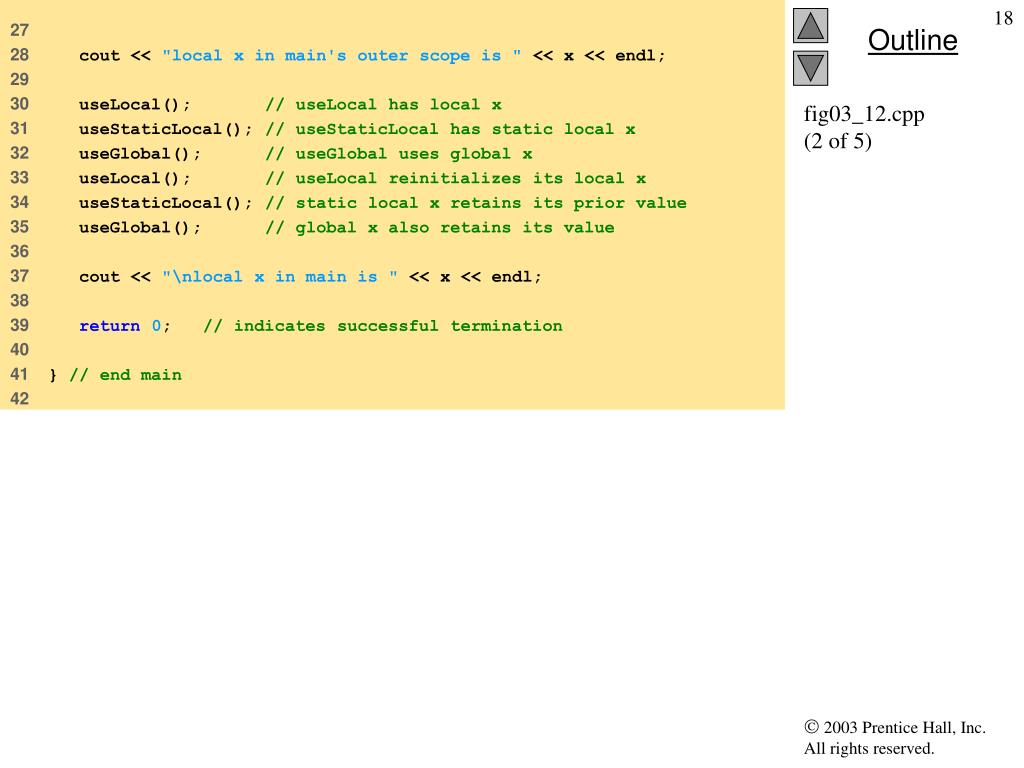Click comment 'useLocal has local x'
This screenshot has width=1024, height=768.
click(x=383, y=104)
